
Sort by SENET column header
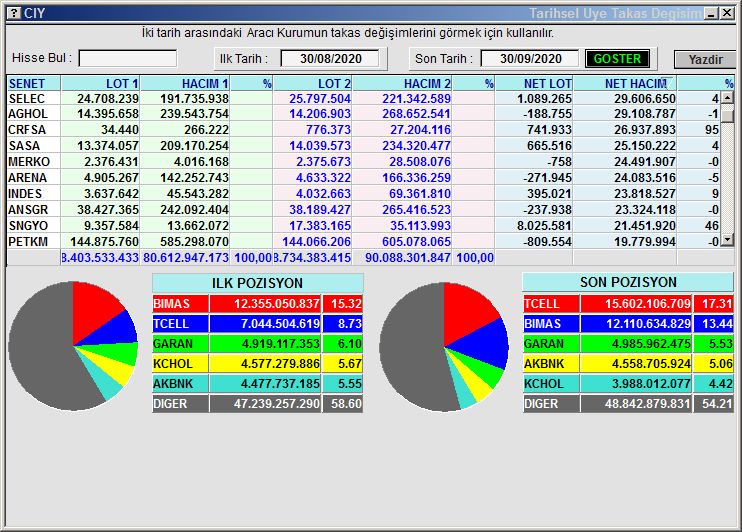(x=34, y=83)
